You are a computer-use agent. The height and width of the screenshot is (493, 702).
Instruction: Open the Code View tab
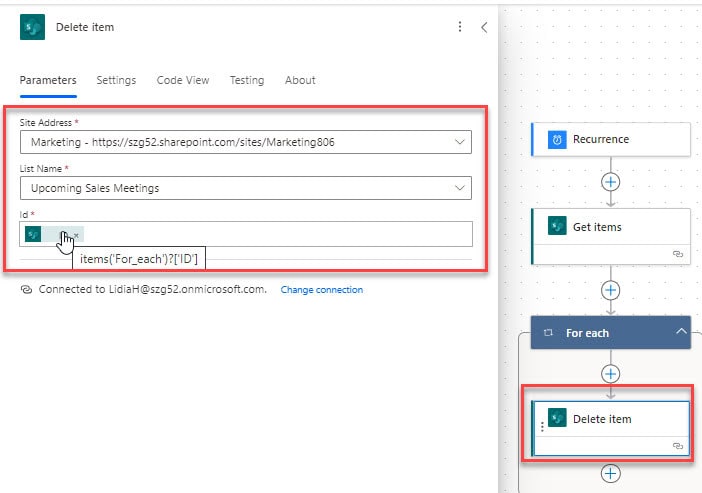183,80
